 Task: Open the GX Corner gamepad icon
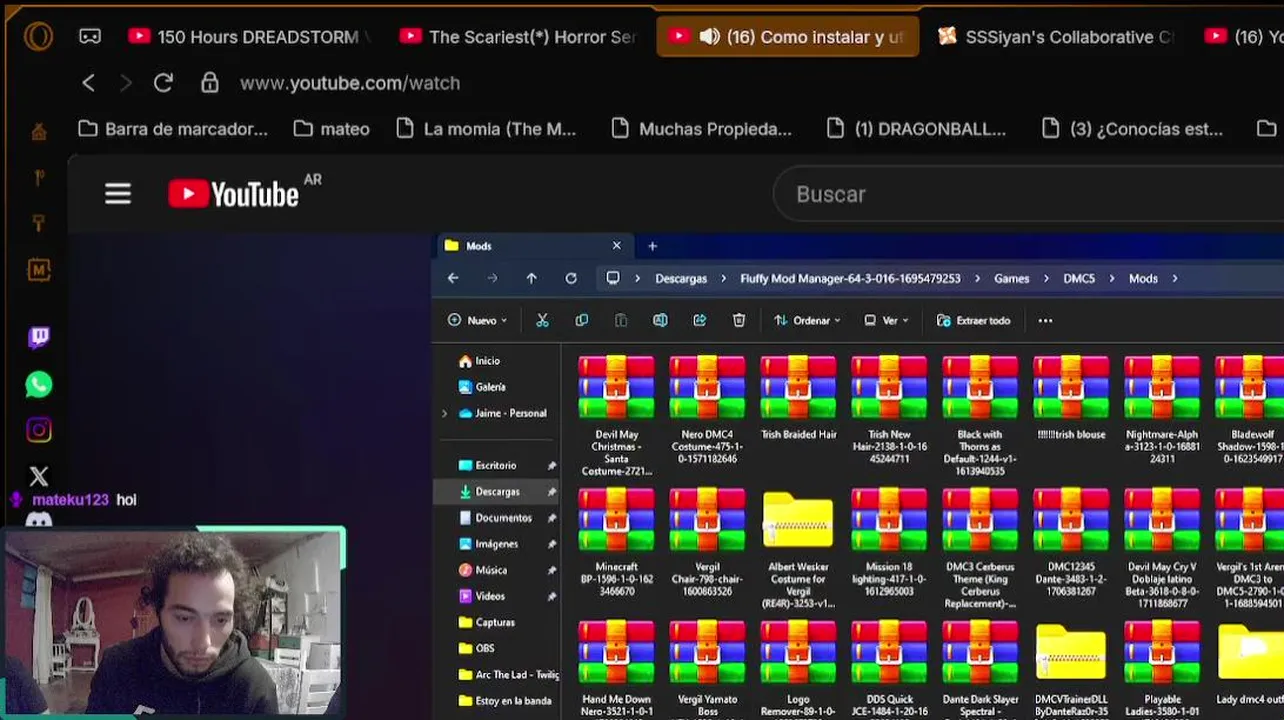[x=90, y=37]
